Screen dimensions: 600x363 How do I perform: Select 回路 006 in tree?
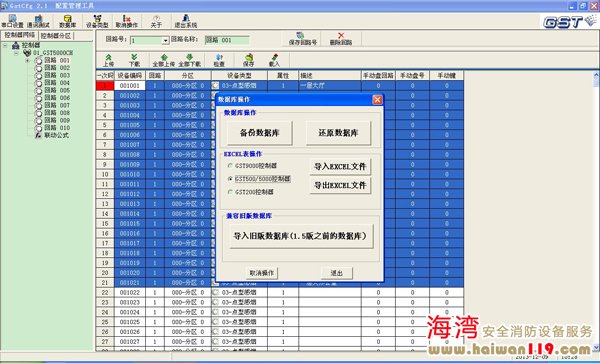(57, 98)
